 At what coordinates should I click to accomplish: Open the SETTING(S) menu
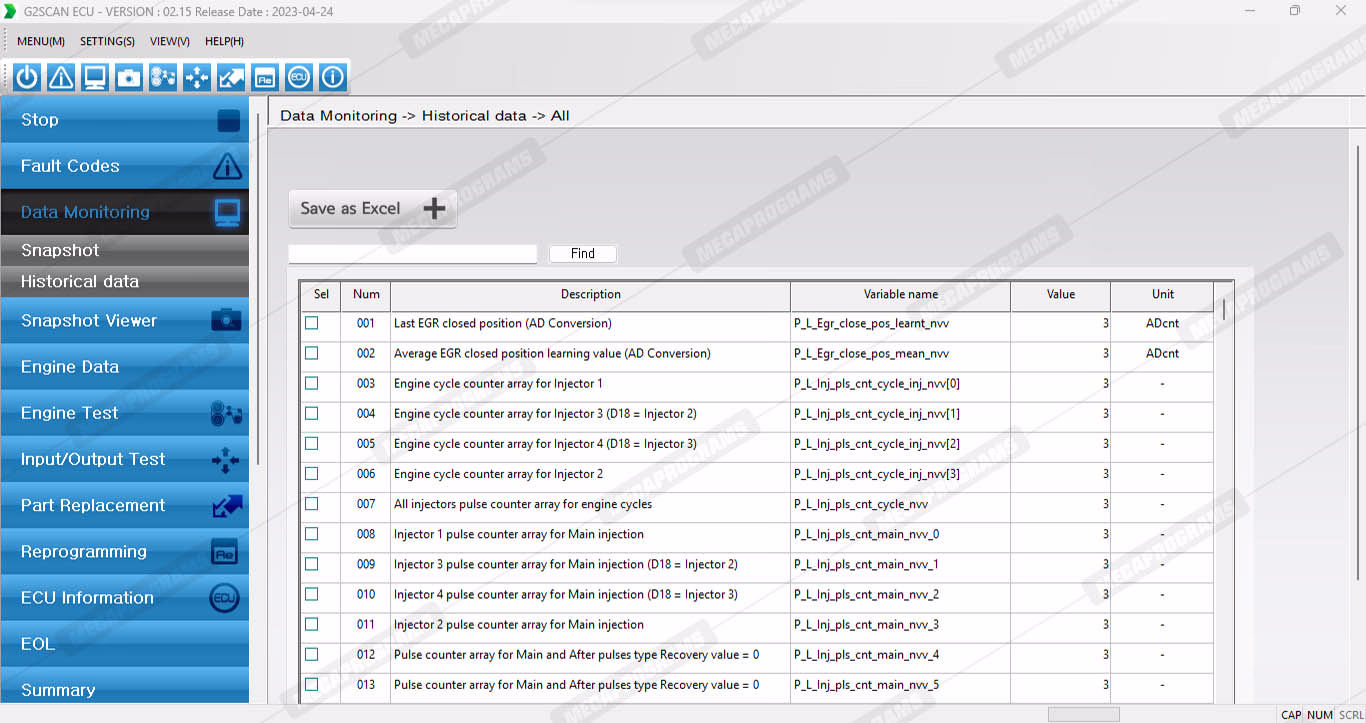click(107, 41)
